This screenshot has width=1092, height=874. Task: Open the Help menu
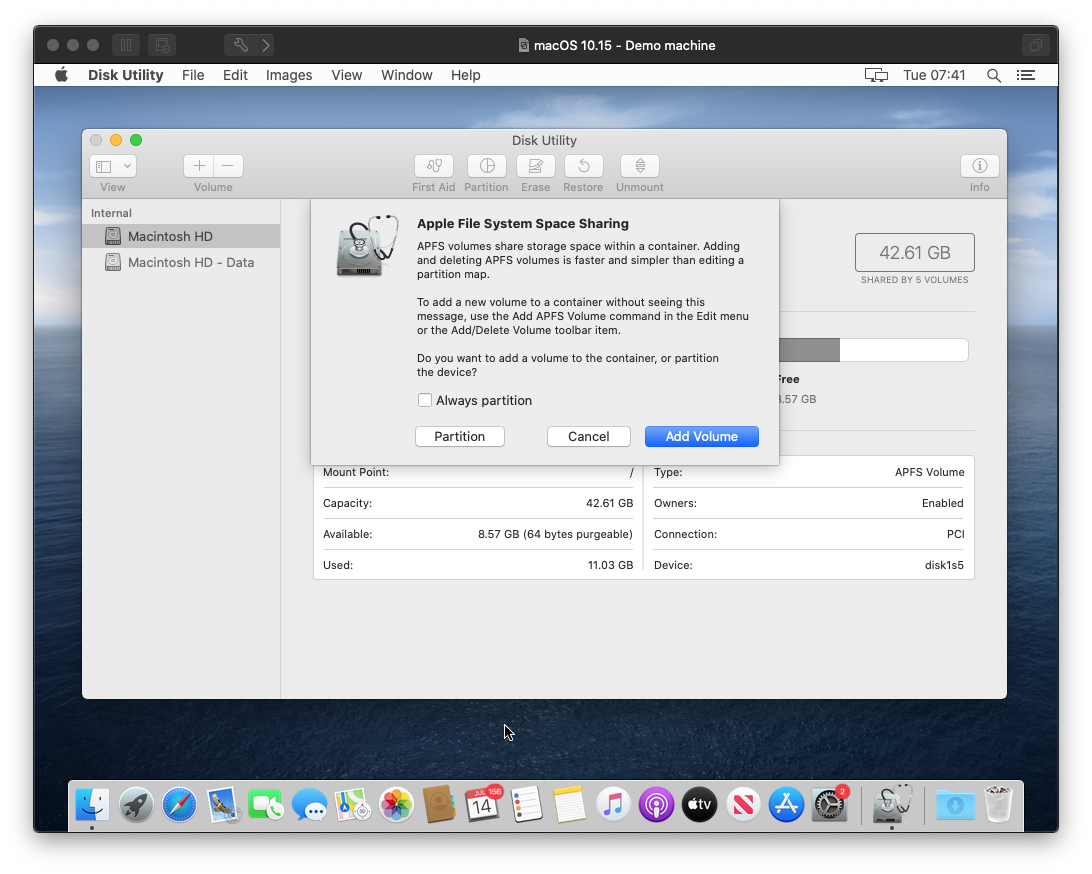pos(465,75)
